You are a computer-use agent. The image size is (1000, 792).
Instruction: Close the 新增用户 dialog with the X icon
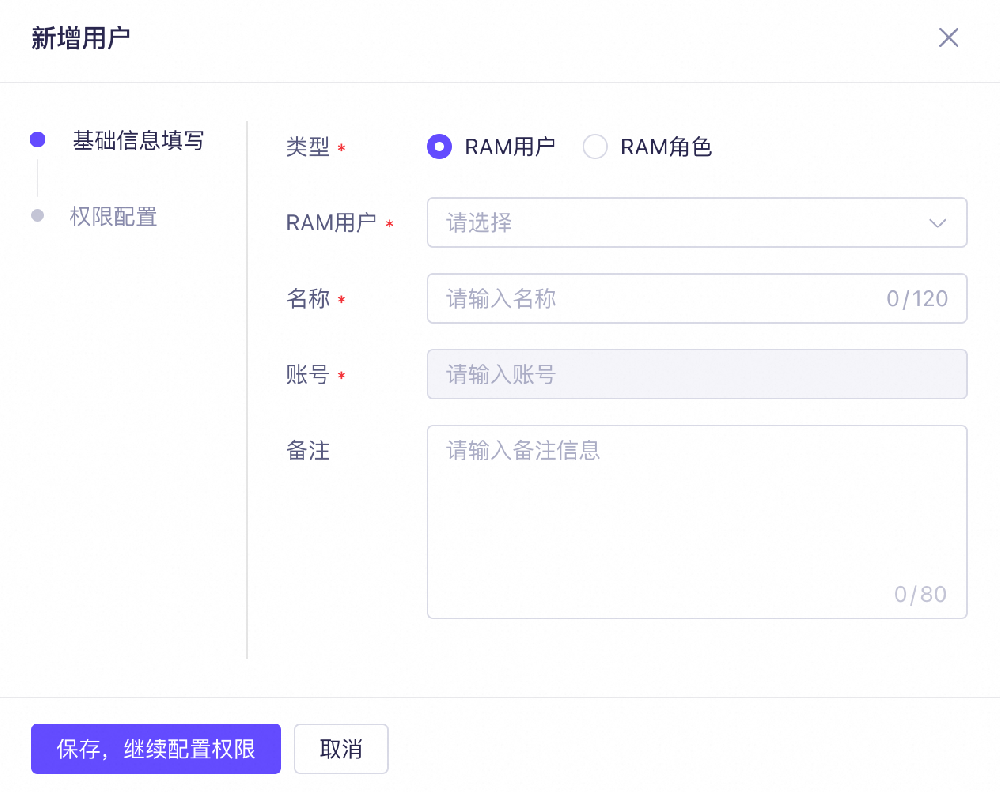point(948,38)
